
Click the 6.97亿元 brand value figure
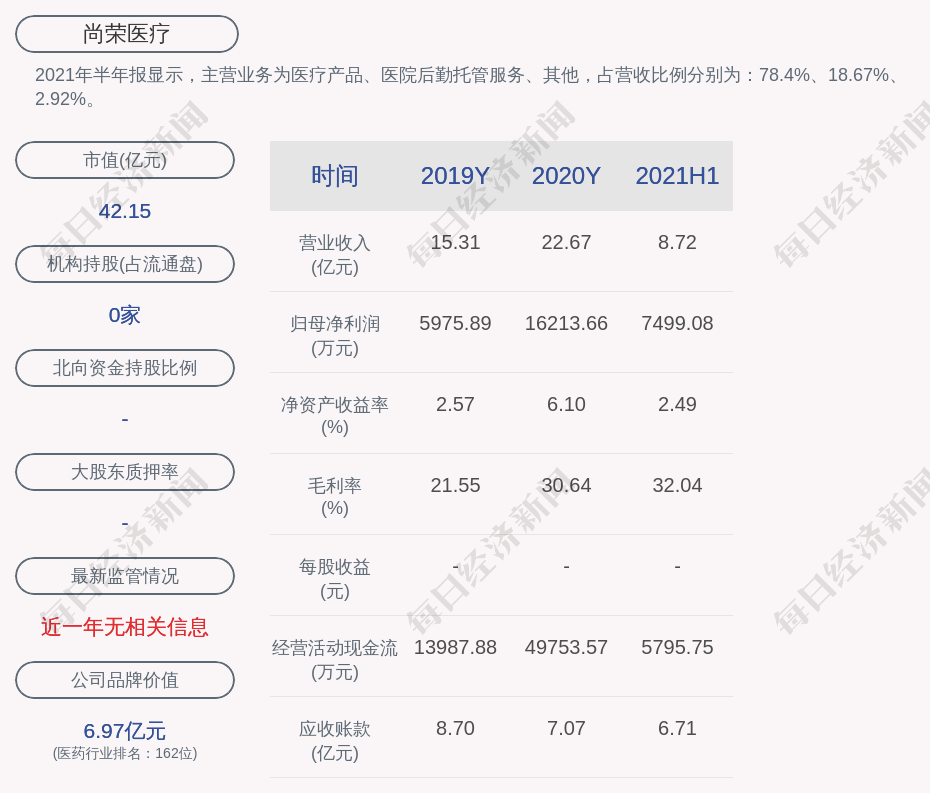[x=125, y=731]
